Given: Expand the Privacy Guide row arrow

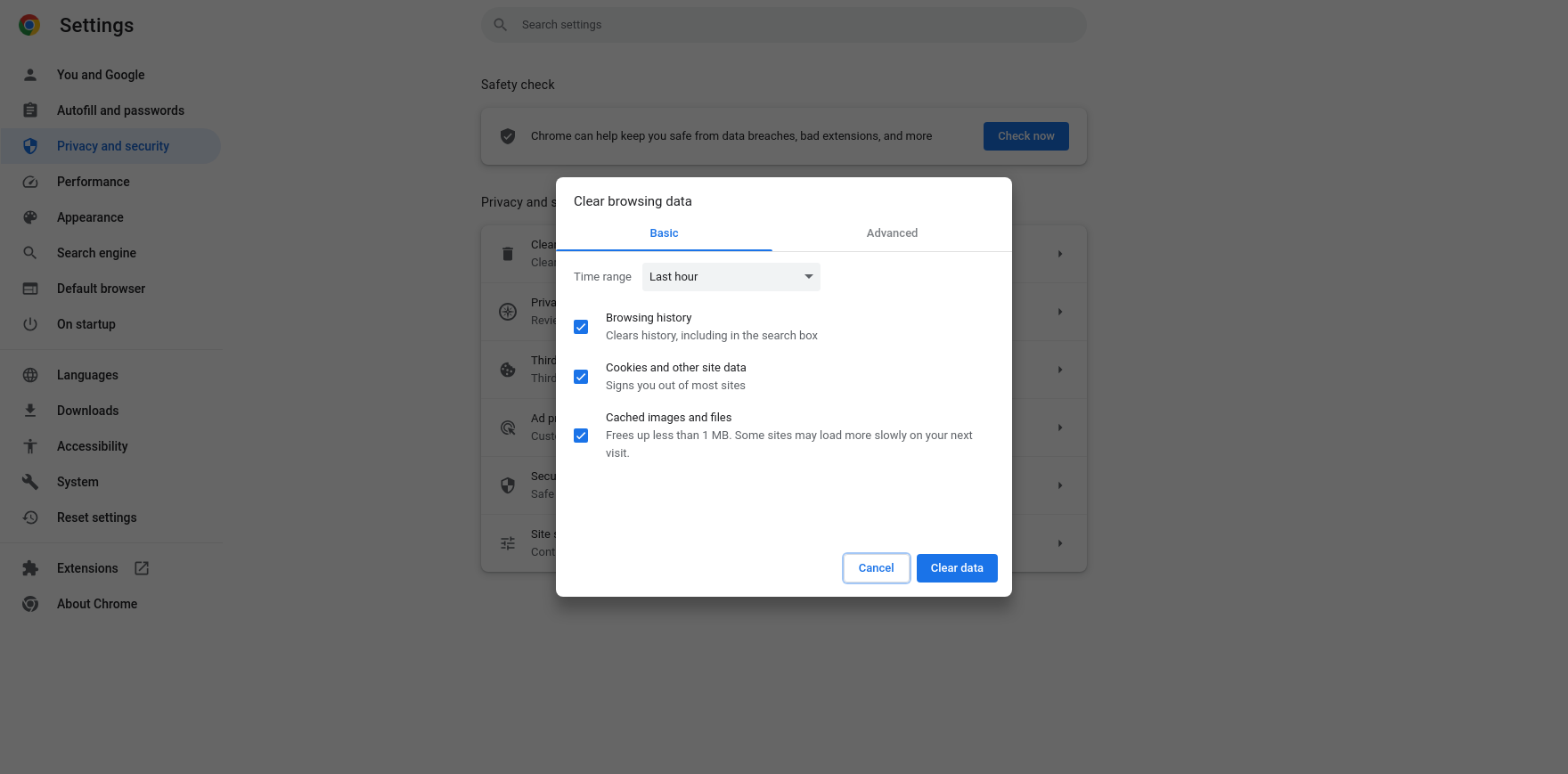Looking at the screenshot, I should pyautogui.click(x=1060, y=312).
